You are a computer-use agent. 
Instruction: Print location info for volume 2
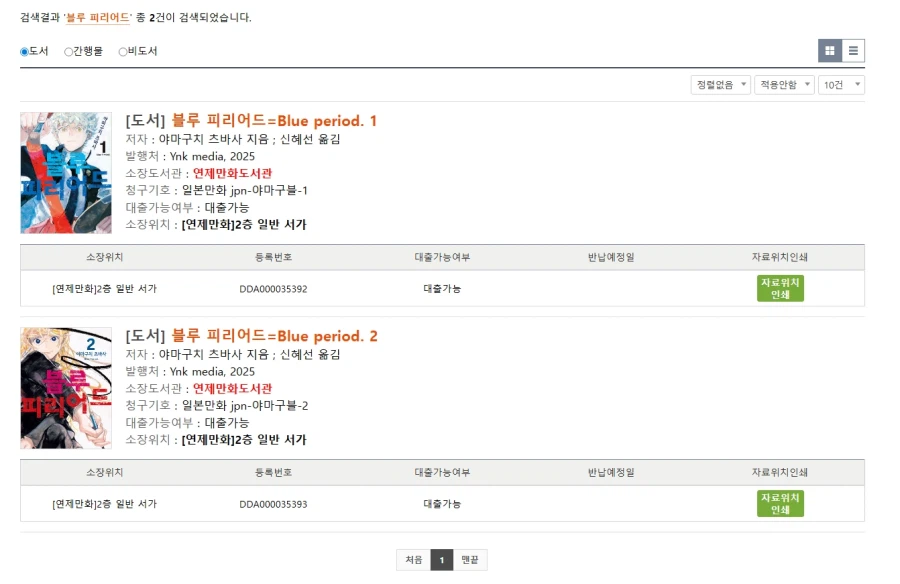[x=779, y=503]
